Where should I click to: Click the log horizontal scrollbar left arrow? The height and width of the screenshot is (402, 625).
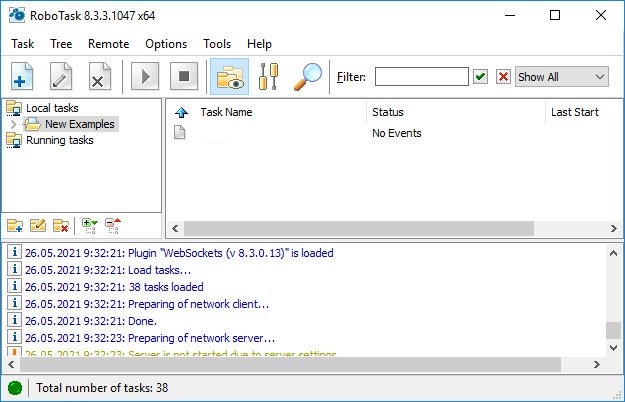point(11,365)
